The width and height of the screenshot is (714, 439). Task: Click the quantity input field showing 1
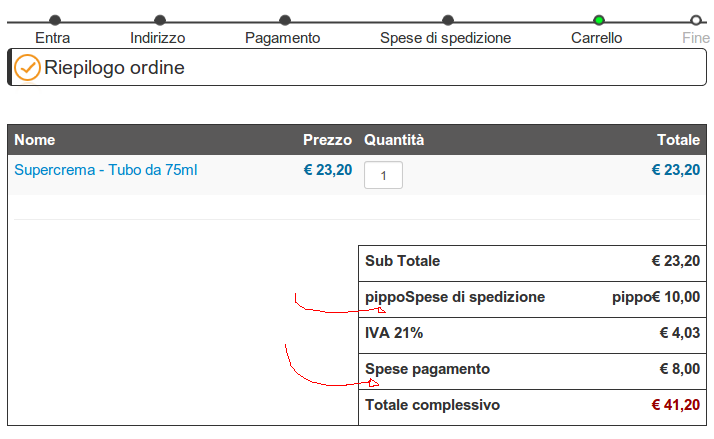tap(383, 175)
